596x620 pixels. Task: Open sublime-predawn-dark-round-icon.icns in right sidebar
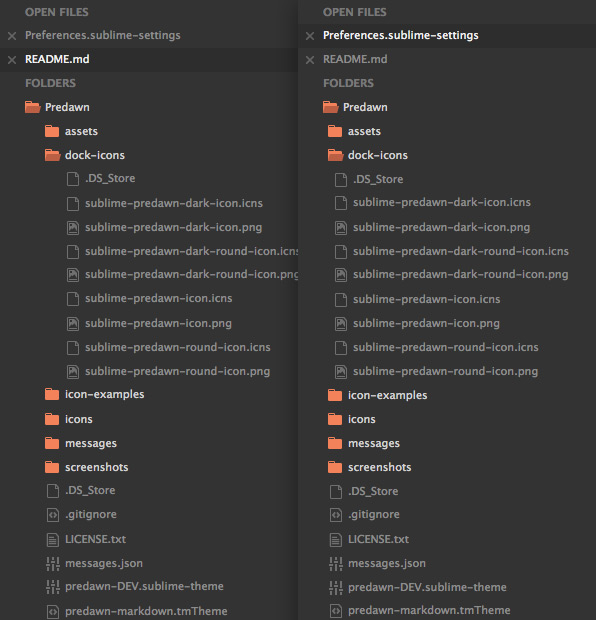(x=461, y=251)
